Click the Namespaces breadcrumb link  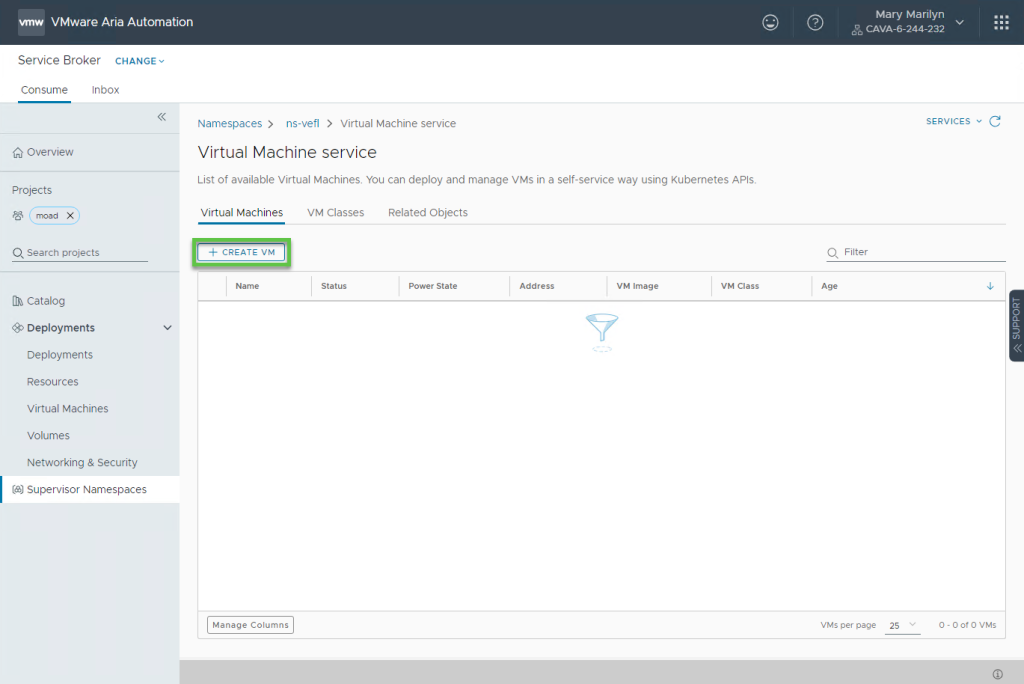coord(229,124)
